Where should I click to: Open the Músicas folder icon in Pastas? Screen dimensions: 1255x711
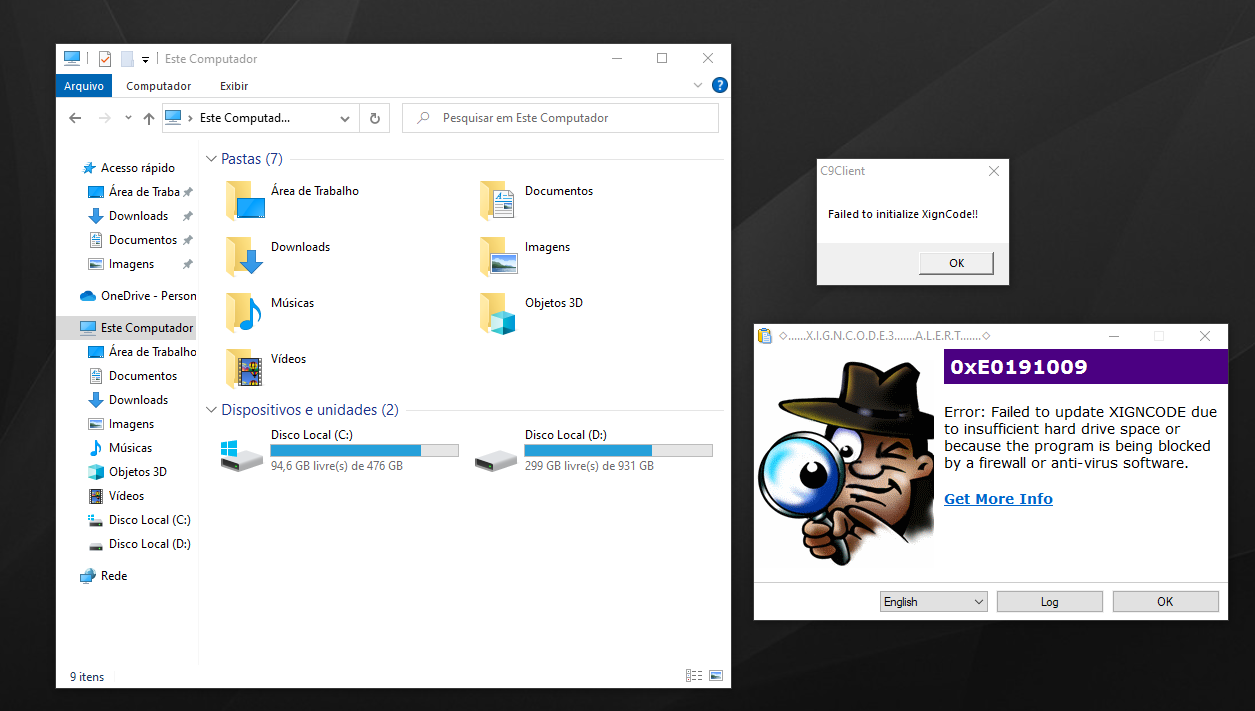tap(245, 312)
